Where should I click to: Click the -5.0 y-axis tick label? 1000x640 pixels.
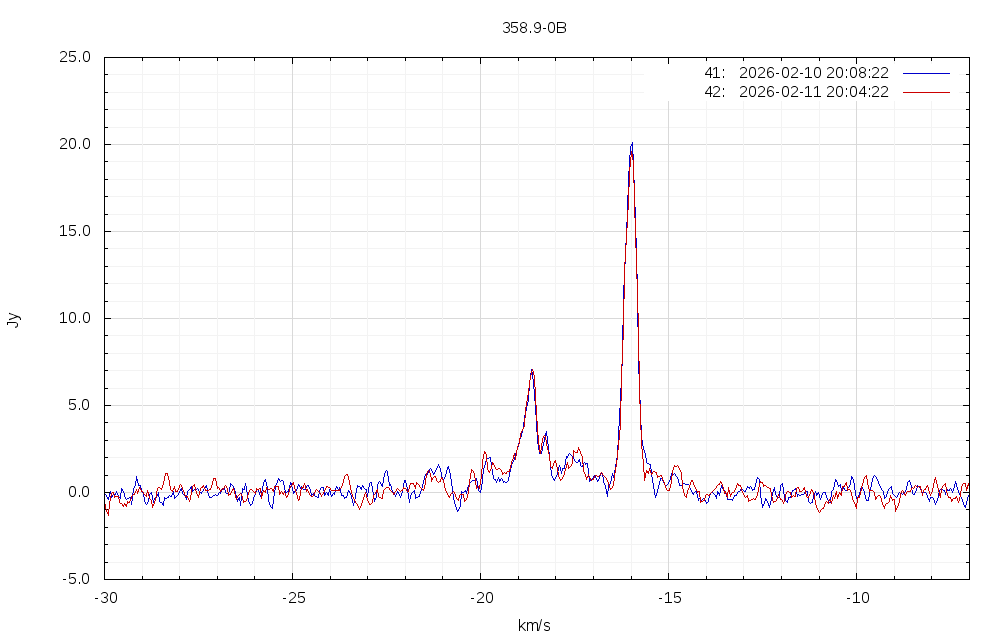[77, 579]
